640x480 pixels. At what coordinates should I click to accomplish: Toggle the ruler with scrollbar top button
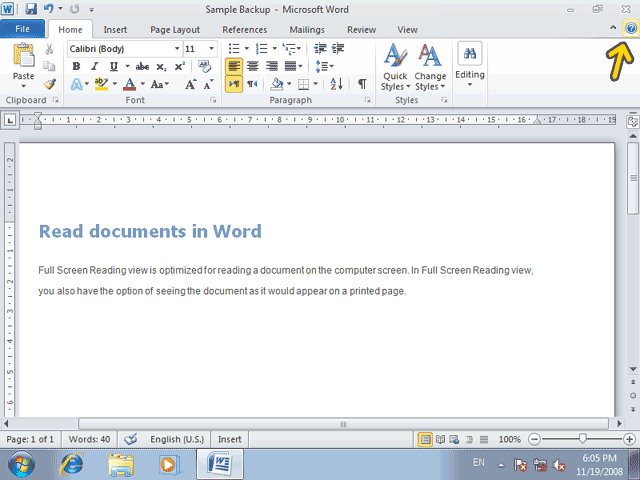[x=633, y=121]
